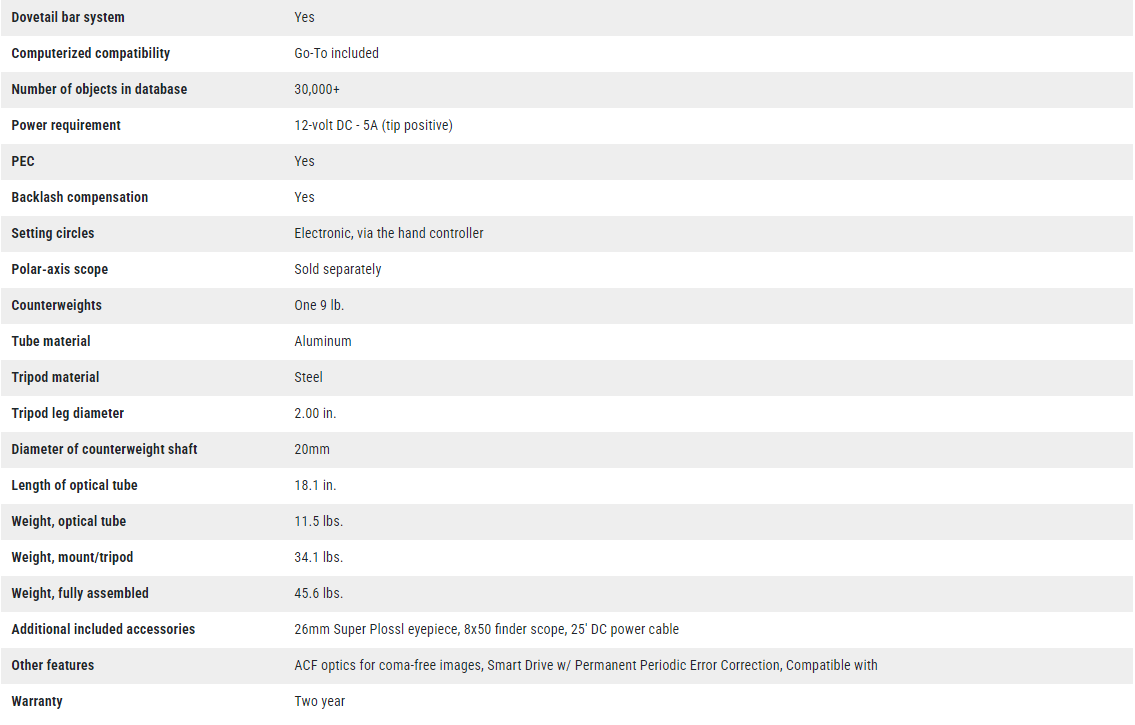Select the Power requirement label
The image size is (1135, 725).
pyautogui.click(x=66, y=126)
